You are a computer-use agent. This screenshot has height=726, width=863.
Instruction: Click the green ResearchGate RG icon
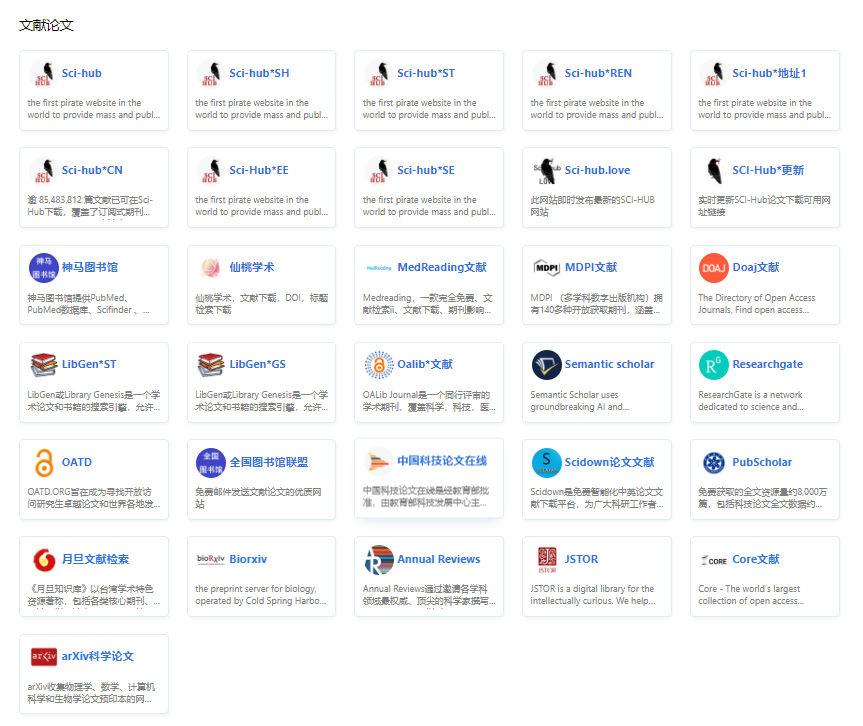714,365
